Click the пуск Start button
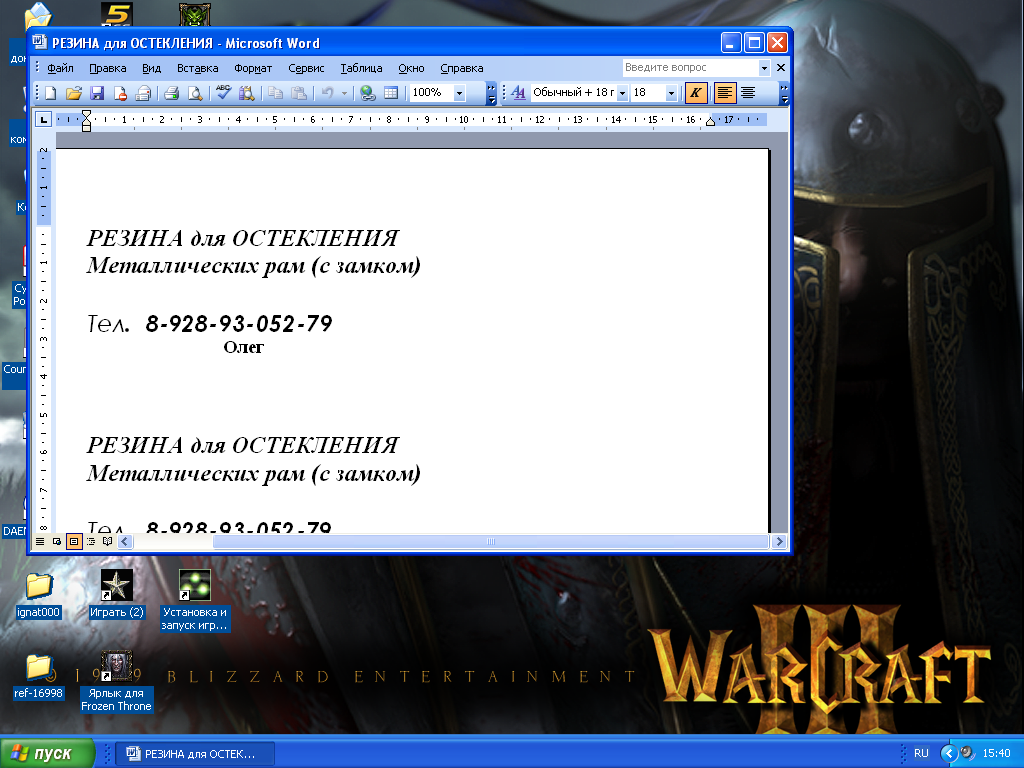 click(x=47, y=753)
